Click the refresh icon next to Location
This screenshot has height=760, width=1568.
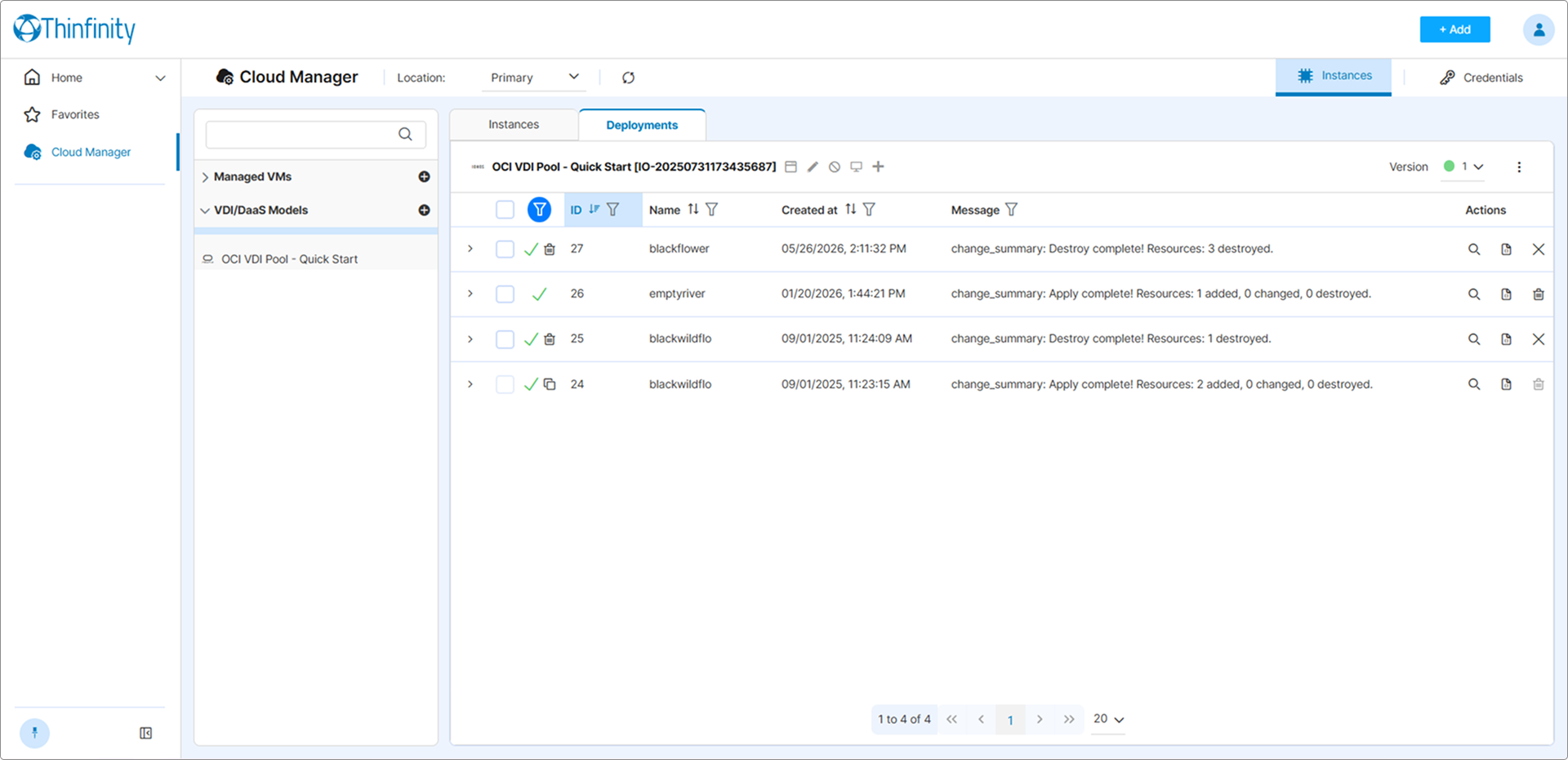click(x=628, y=78)
